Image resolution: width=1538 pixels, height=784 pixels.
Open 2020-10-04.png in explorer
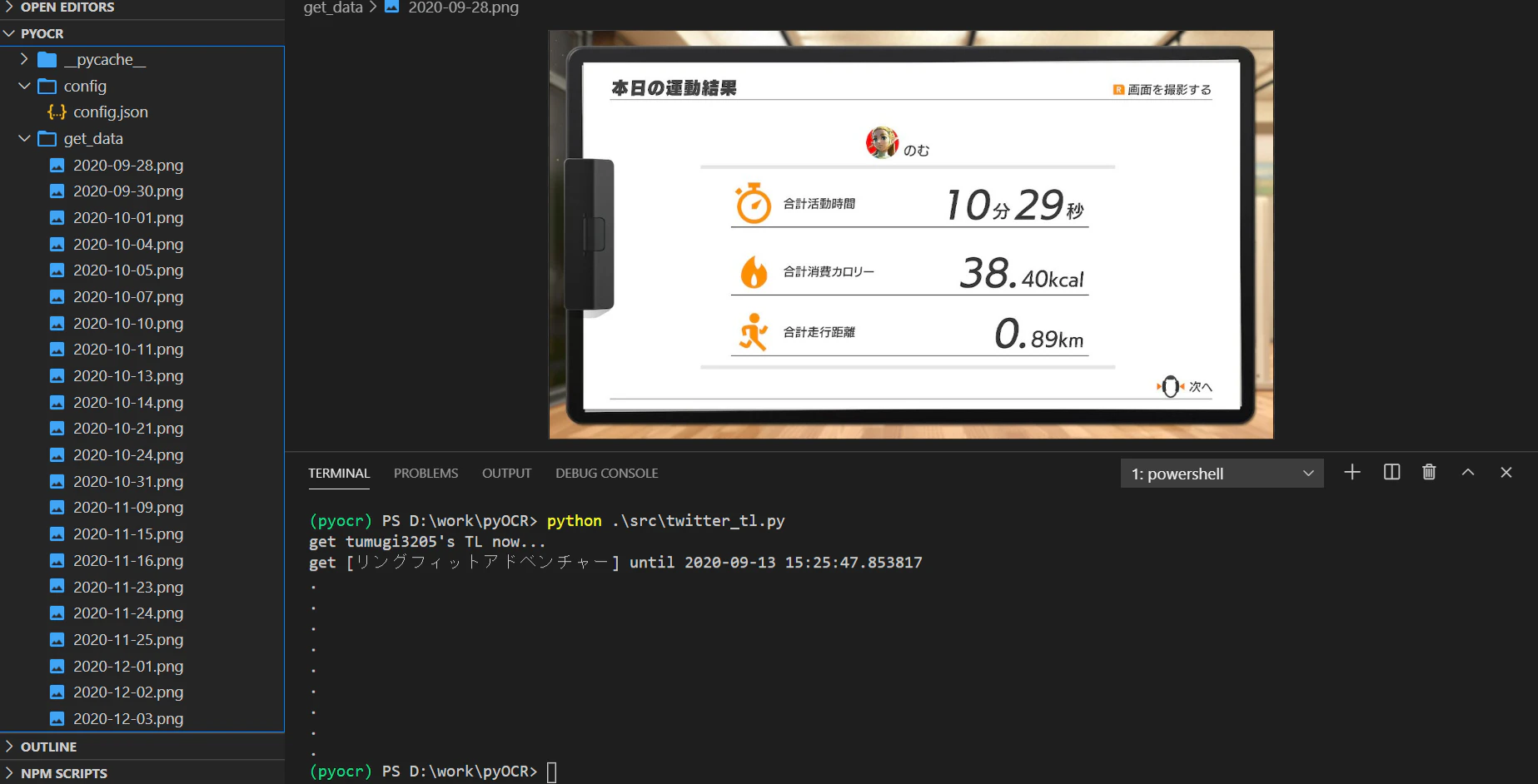(128, 244)
